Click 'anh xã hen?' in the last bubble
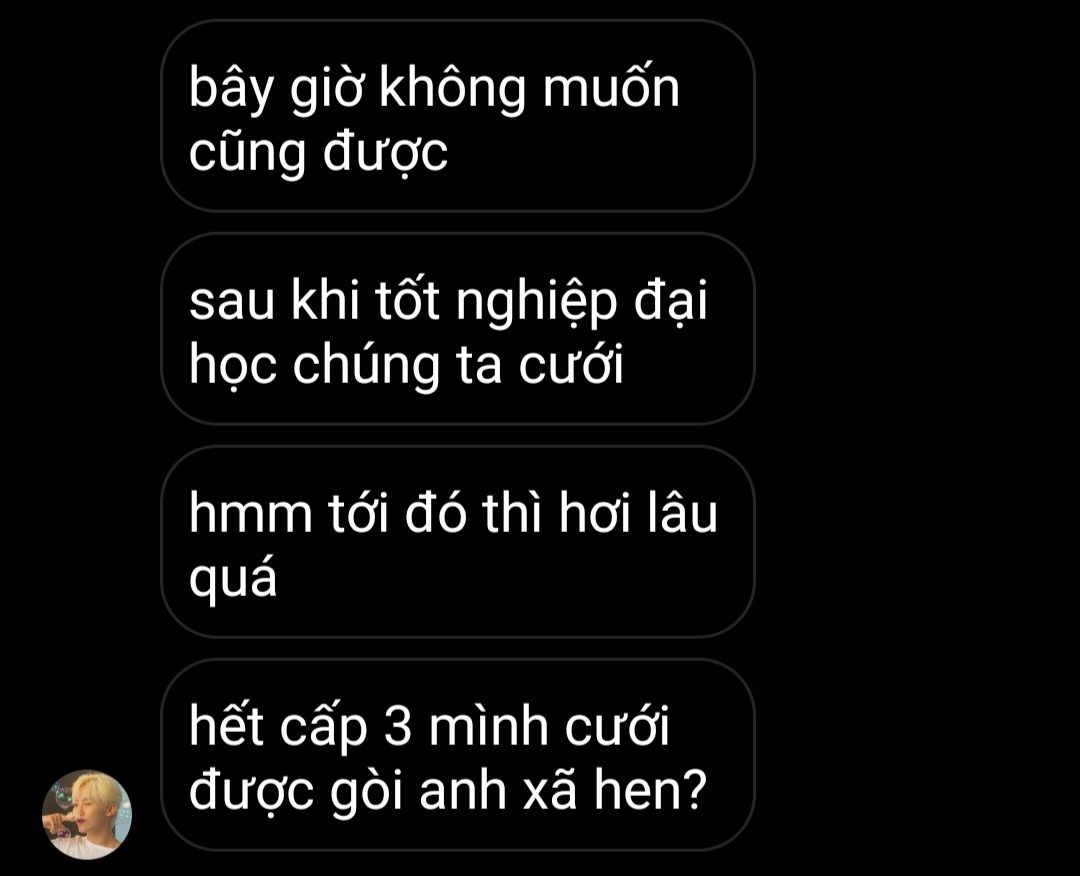Image resolution: width=1080 pixels, height=876 pixels. [x=563, y=791]
